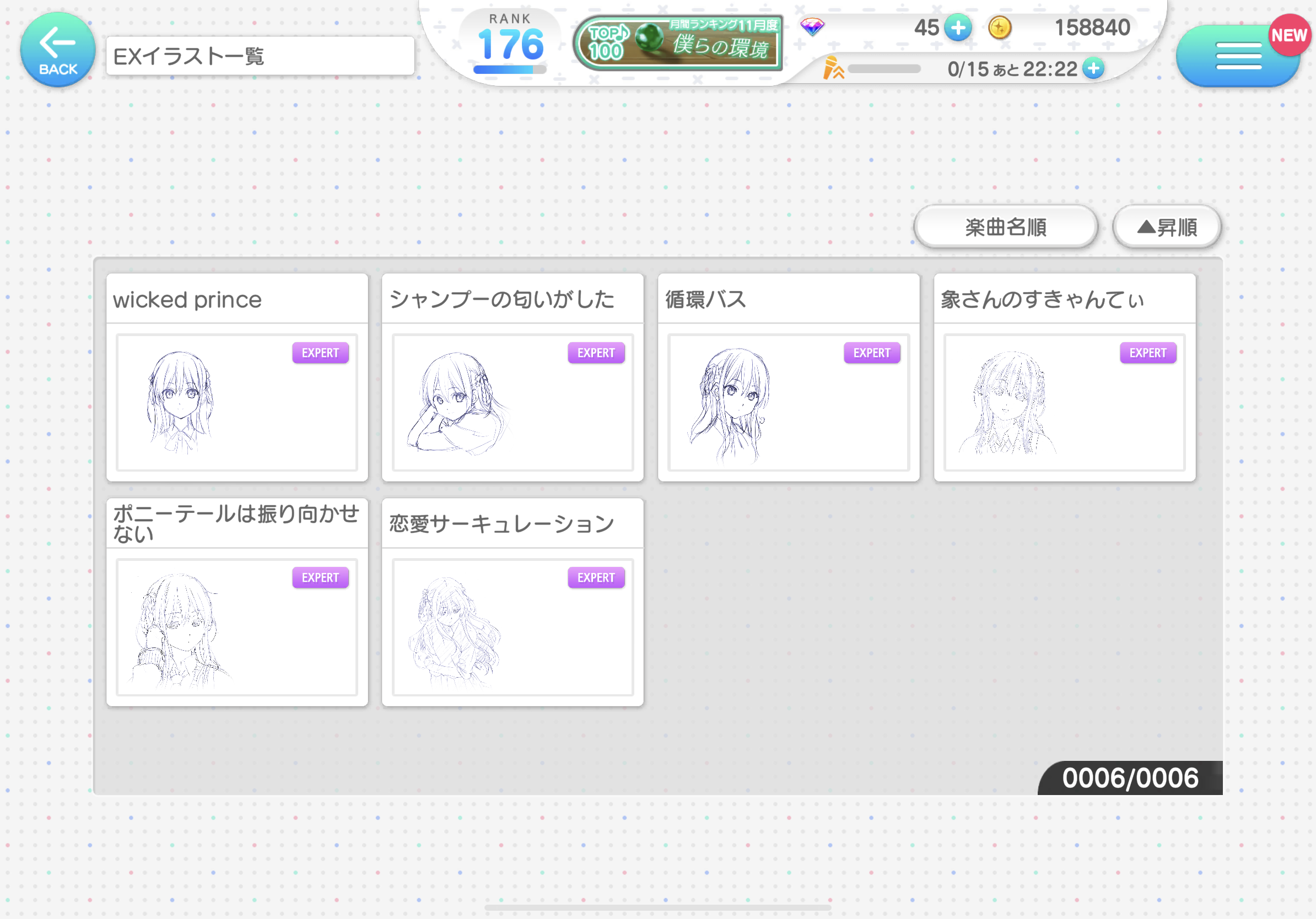Click the 0006/0006 counter
Image resolution: width=1316 pixels, height=919 pixels.
pyautogui.click(x=1130, y=778)
